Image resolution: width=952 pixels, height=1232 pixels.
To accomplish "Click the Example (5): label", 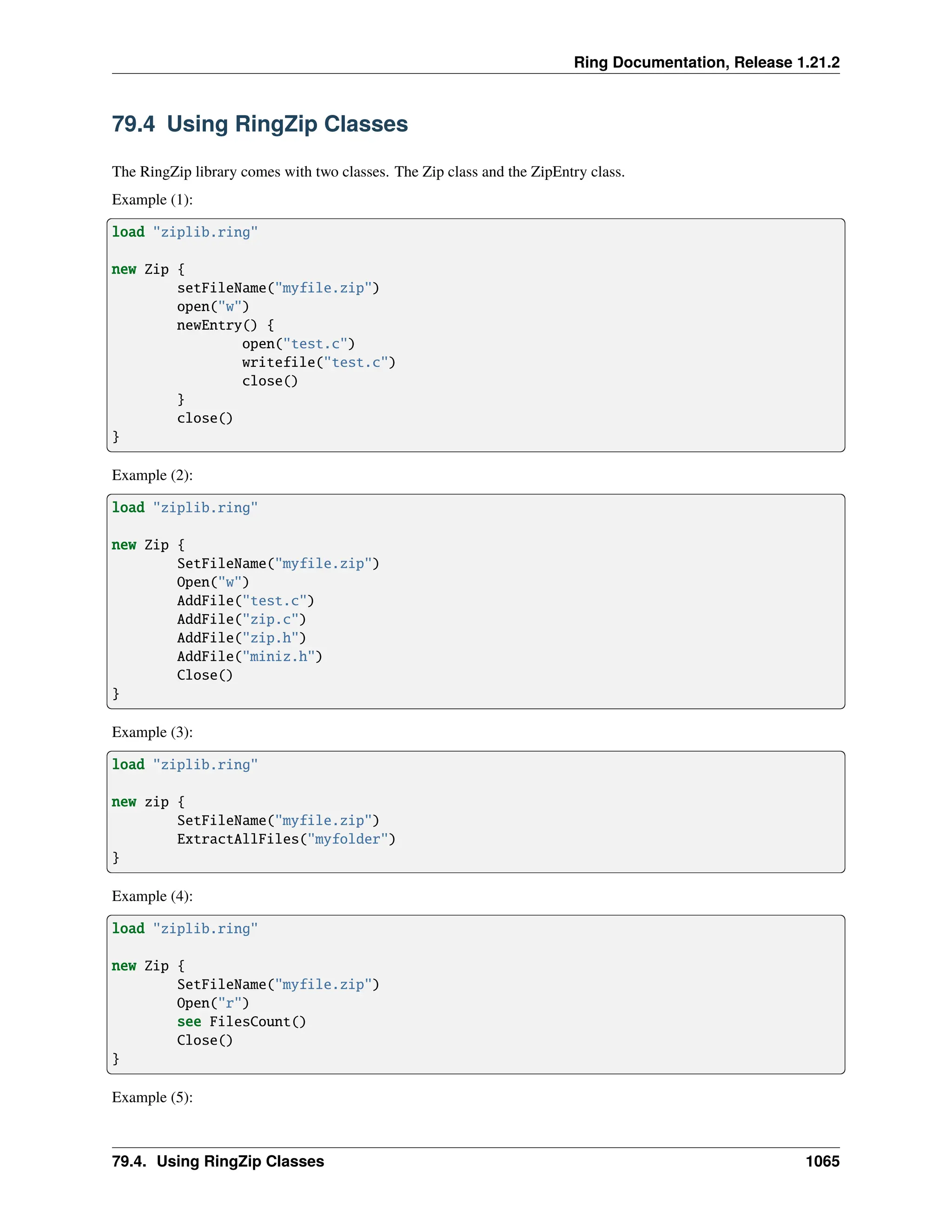I will click(152, 1097).
